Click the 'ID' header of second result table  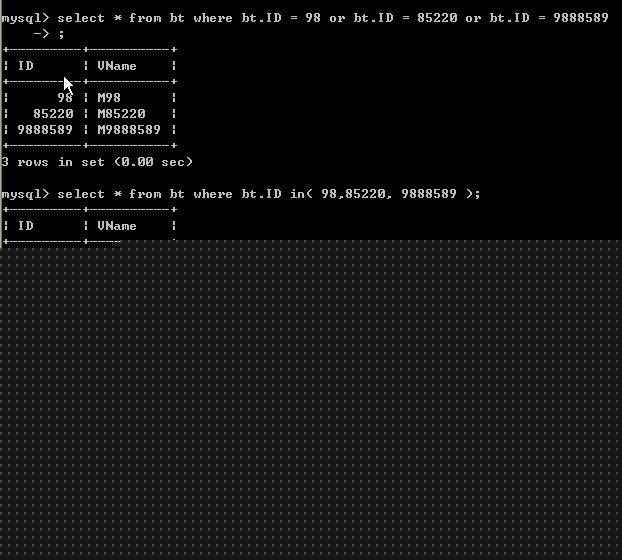point(26,226)
